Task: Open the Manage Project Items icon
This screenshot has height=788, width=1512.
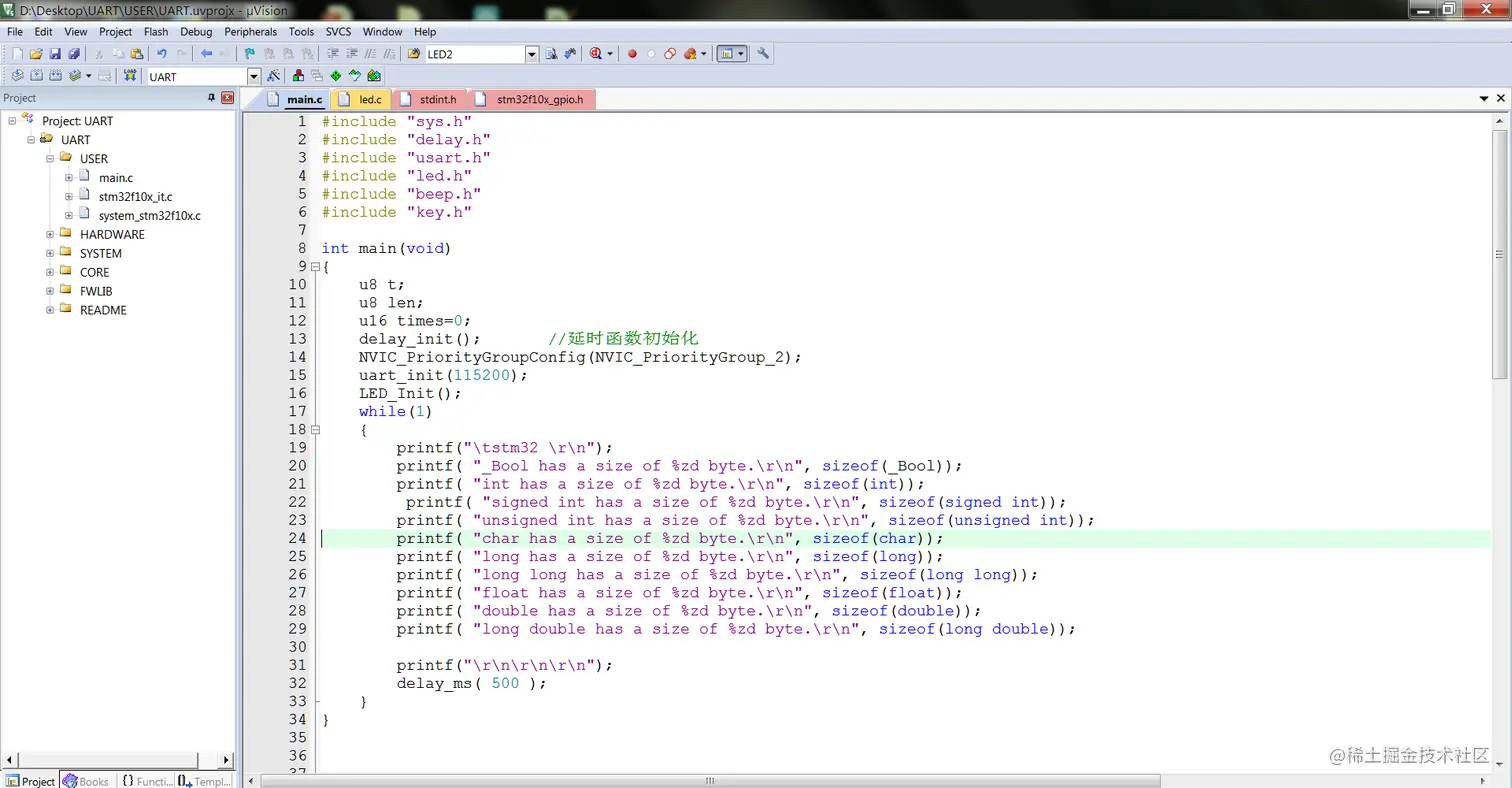Action: [298, 76]
